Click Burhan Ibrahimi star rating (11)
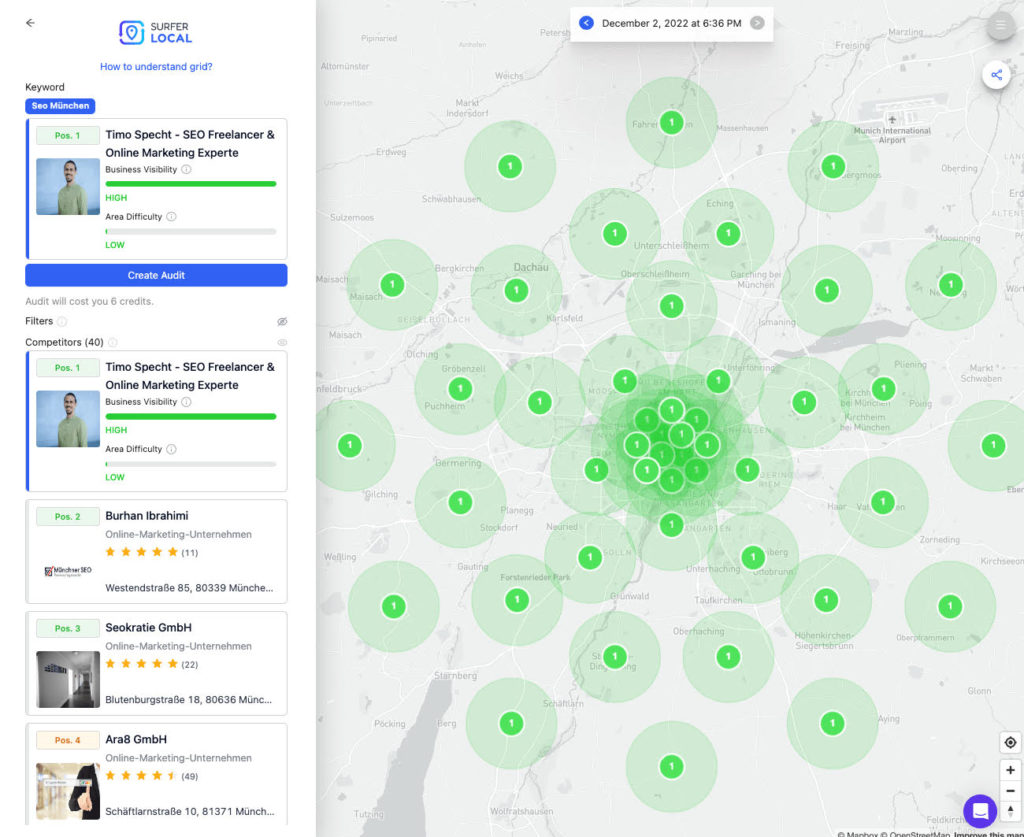 point(152,552)
